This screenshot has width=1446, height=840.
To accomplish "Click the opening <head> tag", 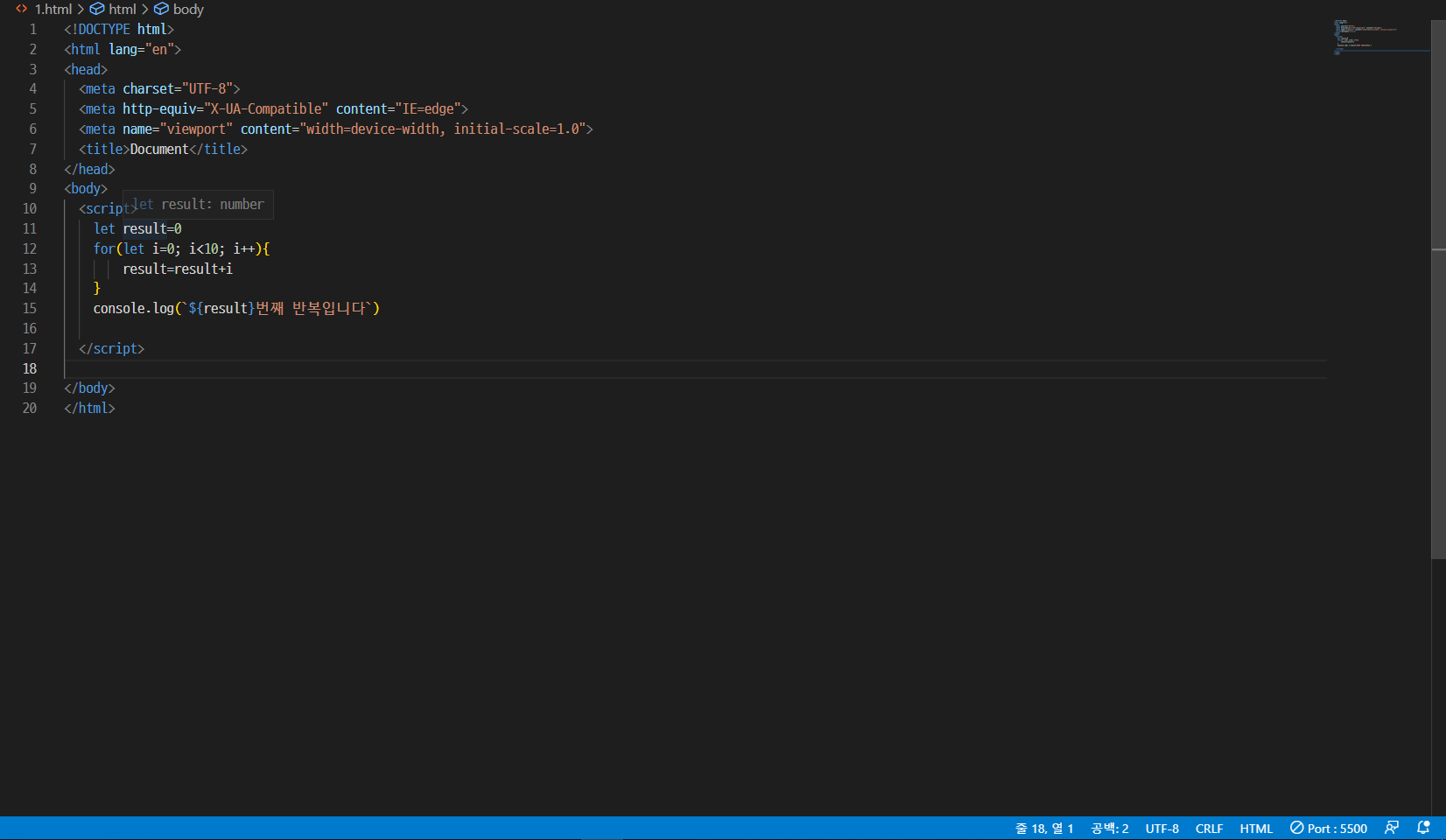I will [86, 69].
